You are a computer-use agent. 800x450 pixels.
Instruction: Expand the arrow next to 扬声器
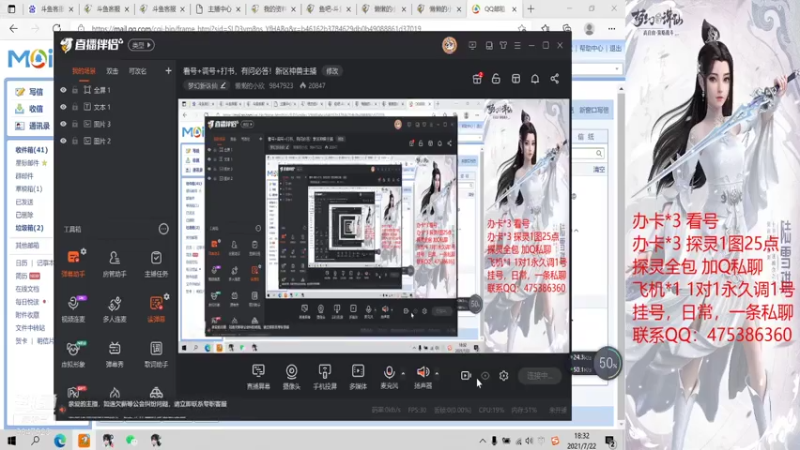coord(437,373)
